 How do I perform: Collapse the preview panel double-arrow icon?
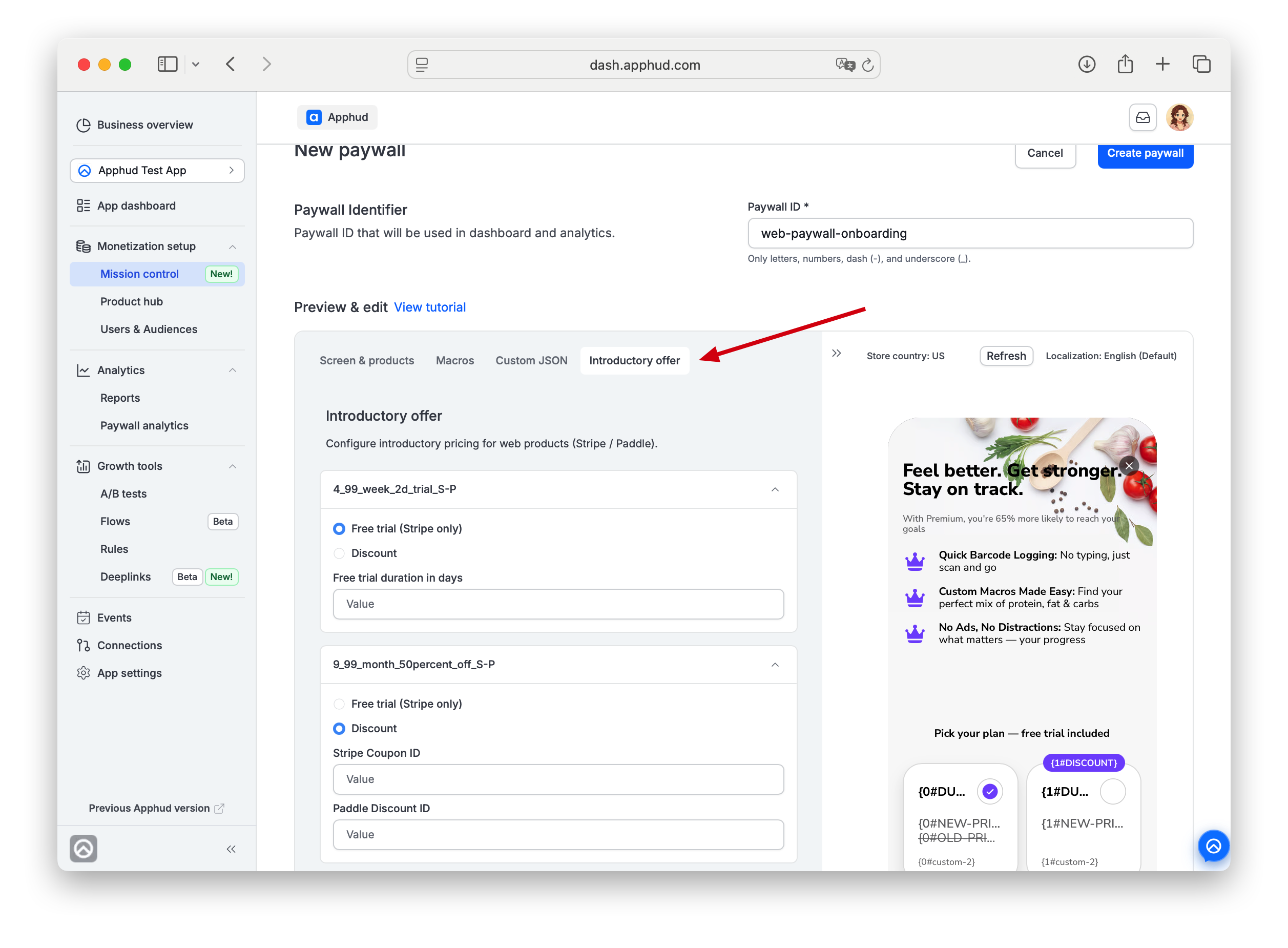click(837, 353)
